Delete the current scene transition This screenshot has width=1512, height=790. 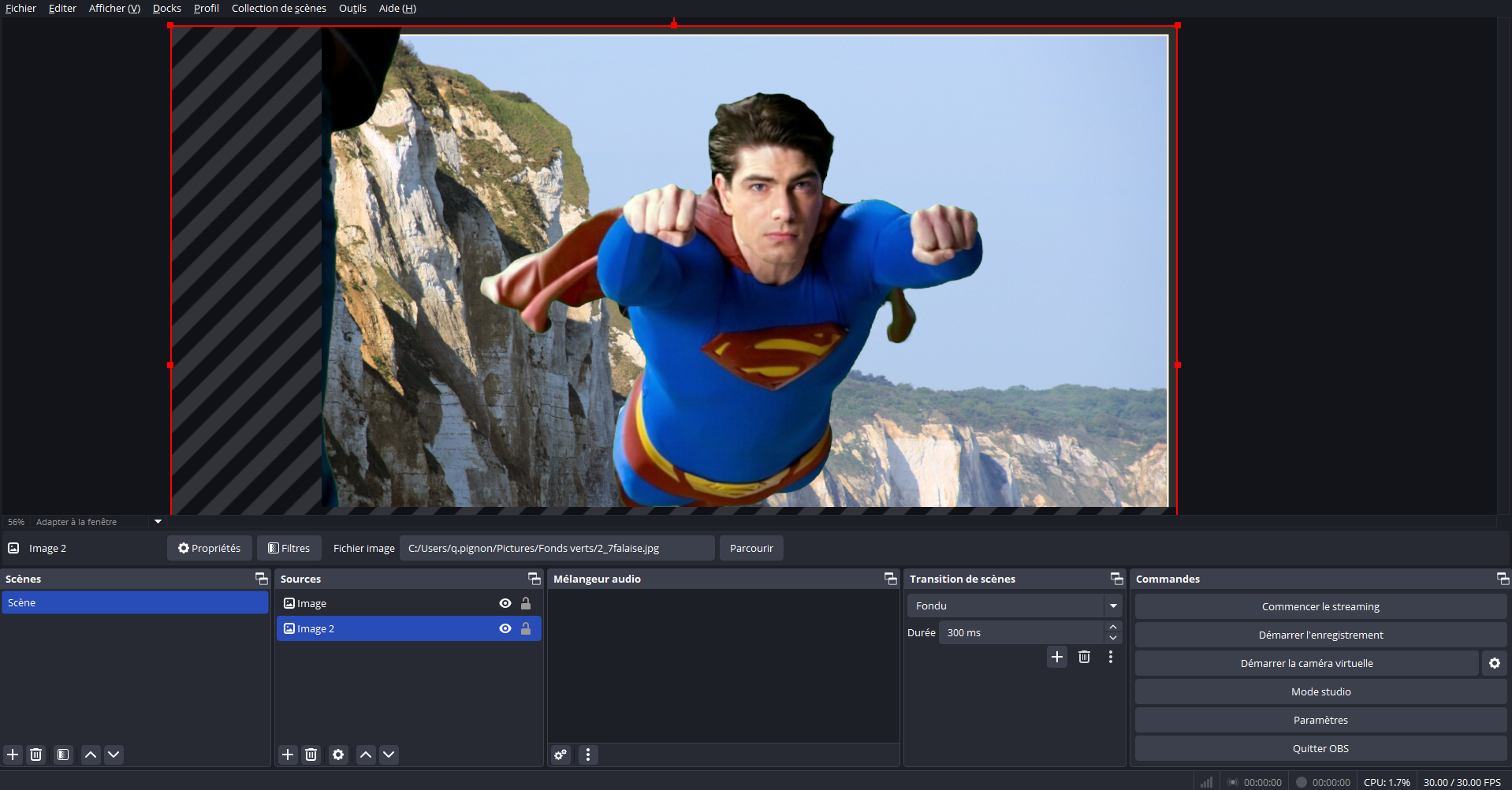pos(1085,657)
